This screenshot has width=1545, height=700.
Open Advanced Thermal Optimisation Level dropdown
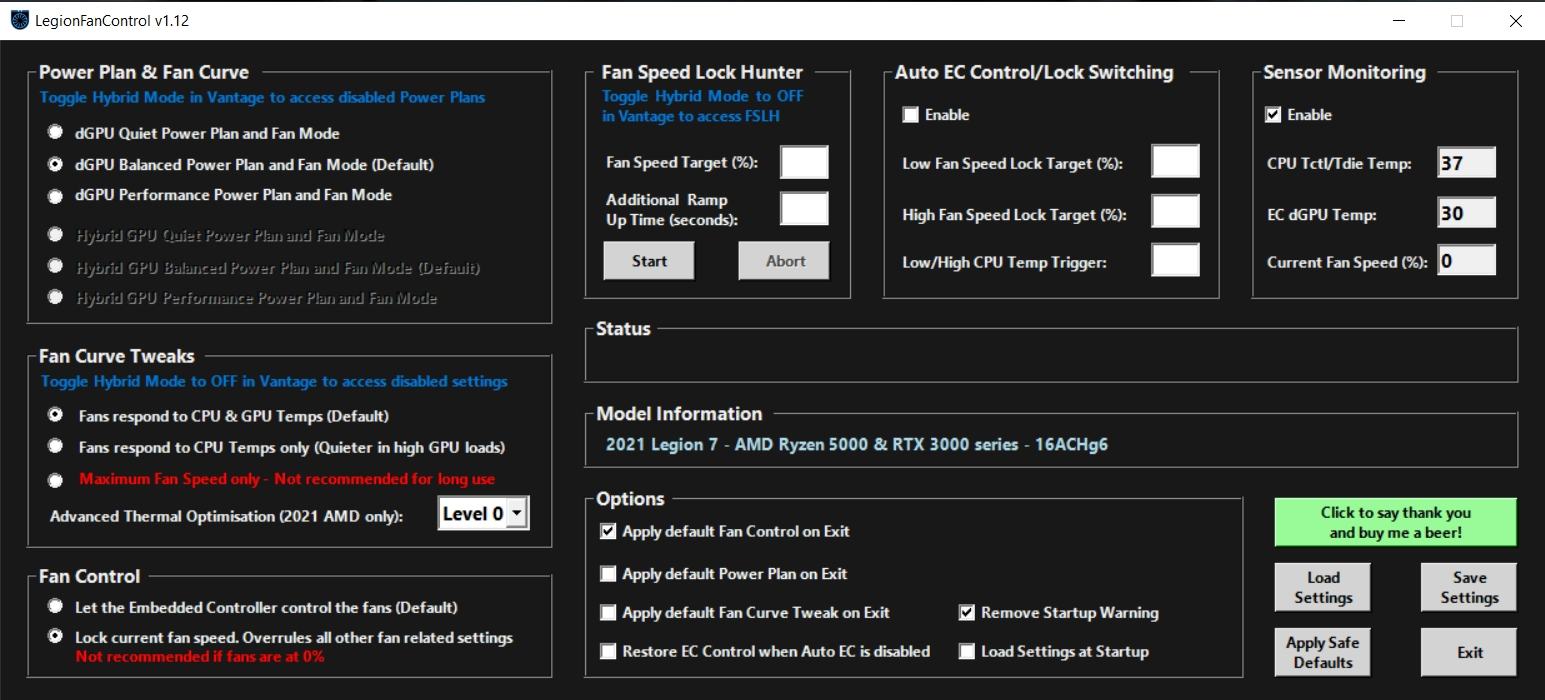484,513
